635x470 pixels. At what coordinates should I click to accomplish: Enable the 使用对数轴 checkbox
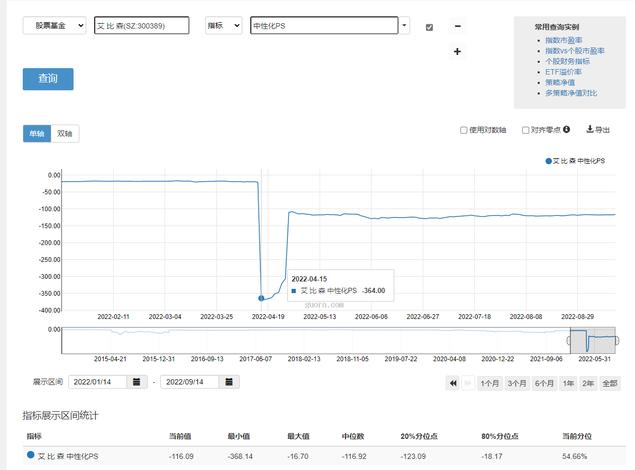click(464, 130)
